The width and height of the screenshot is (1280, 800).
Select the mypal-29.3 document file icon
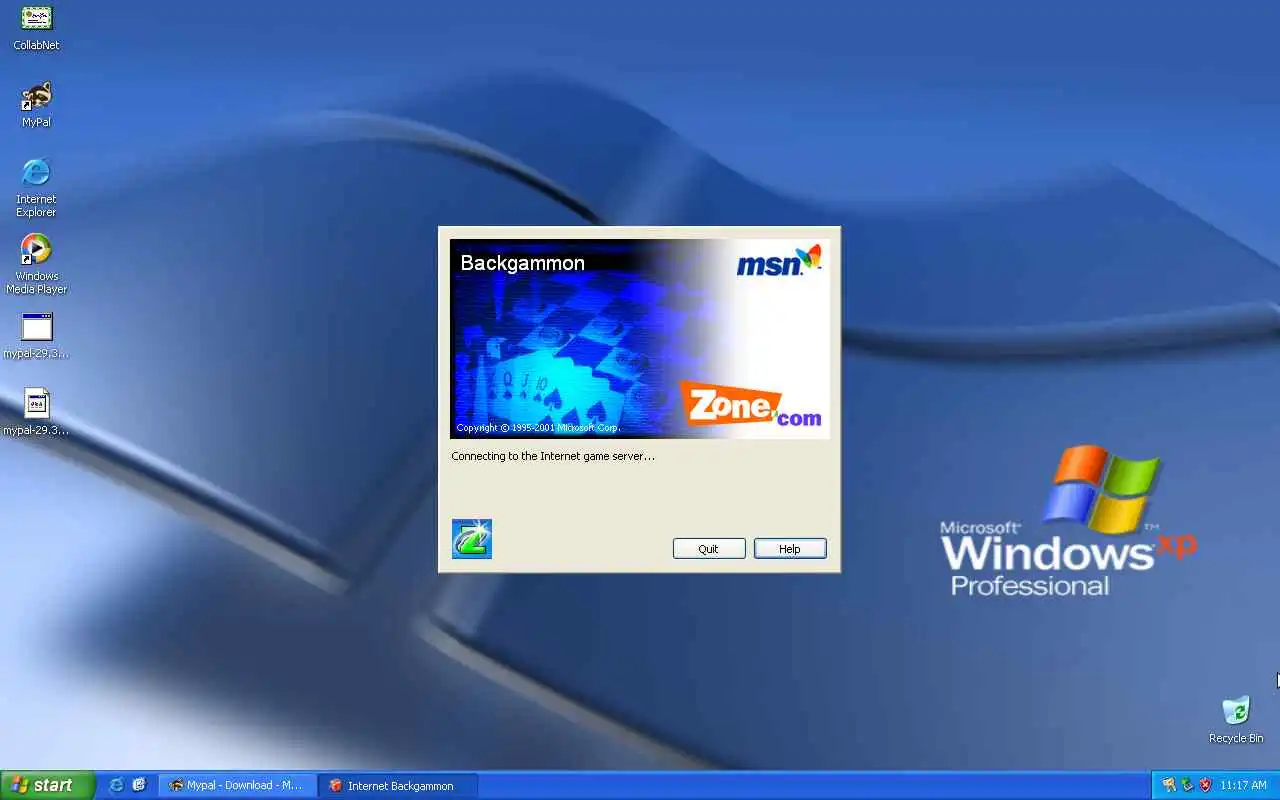36,412
